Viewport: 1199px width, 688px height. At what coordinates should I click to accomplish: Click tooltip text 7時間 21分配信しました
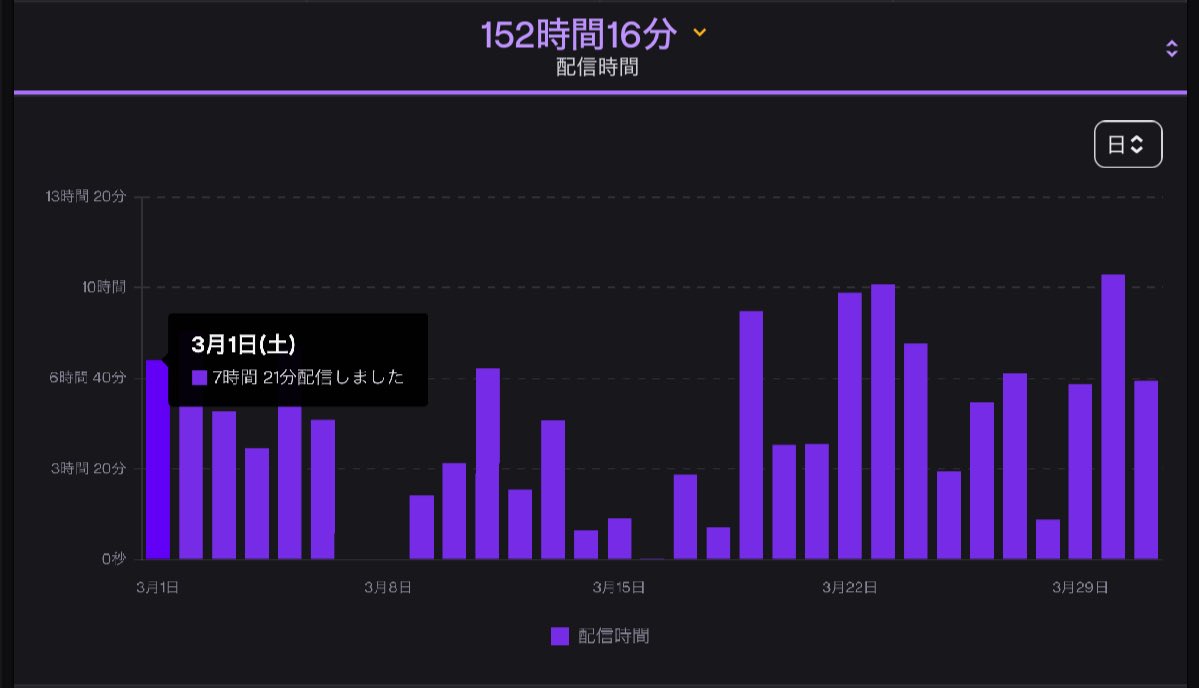(308, 377)
